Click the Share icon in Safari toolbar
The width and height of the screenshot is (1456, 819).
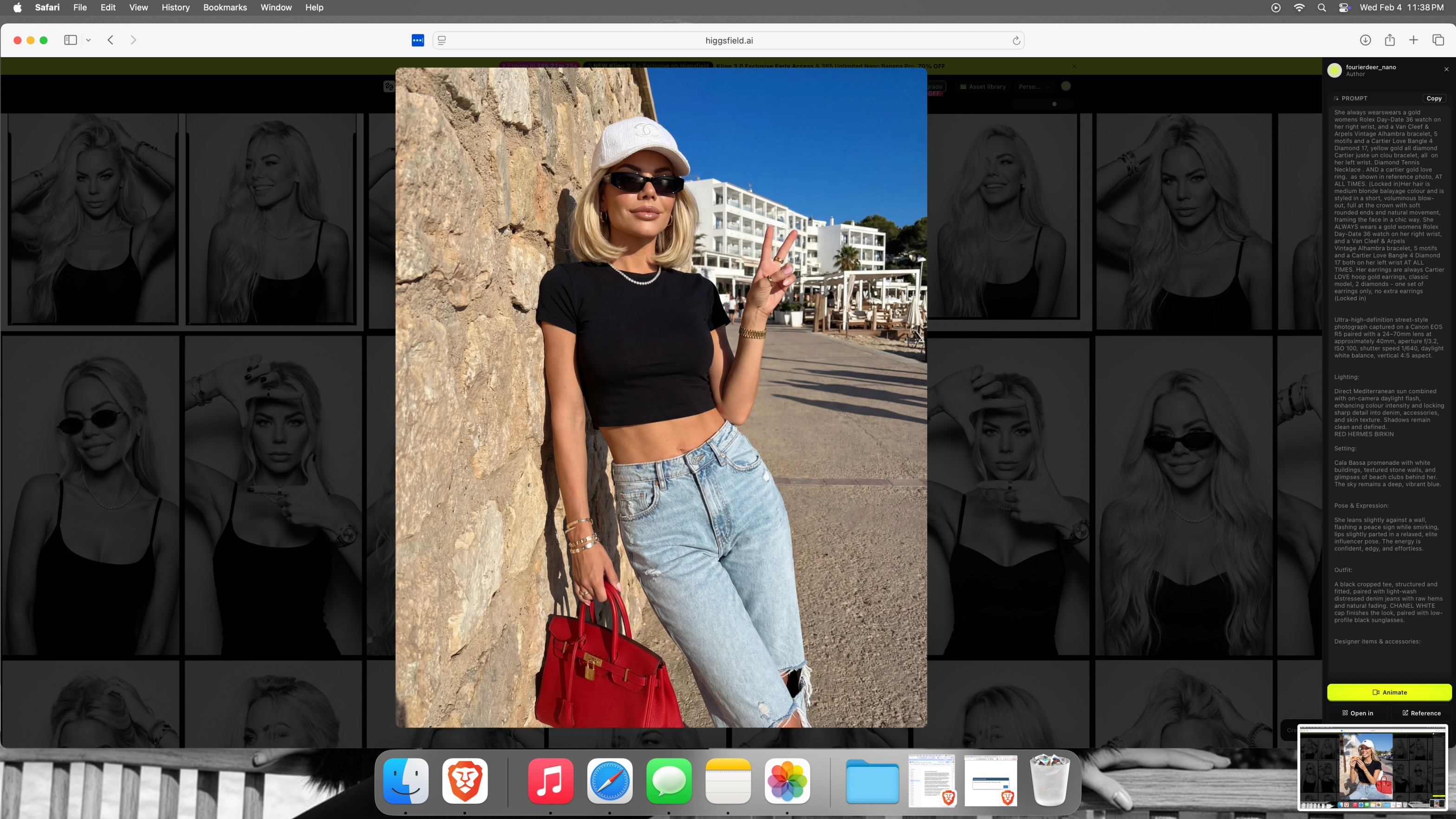click(1390, 40)
